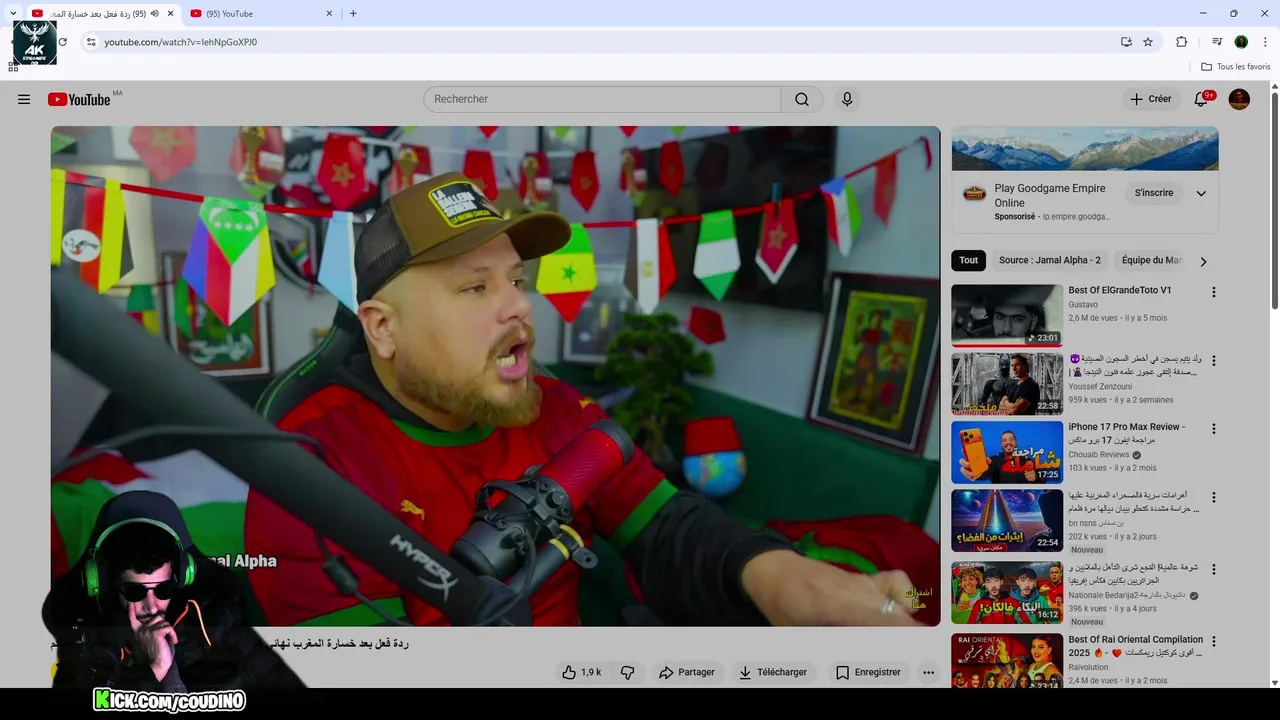This screenshot has height=720, width=1280.
Task: Select 'Source : Jamal Alpha - 2' chip
Action: pyautogui.click(x=1049, y=260)
